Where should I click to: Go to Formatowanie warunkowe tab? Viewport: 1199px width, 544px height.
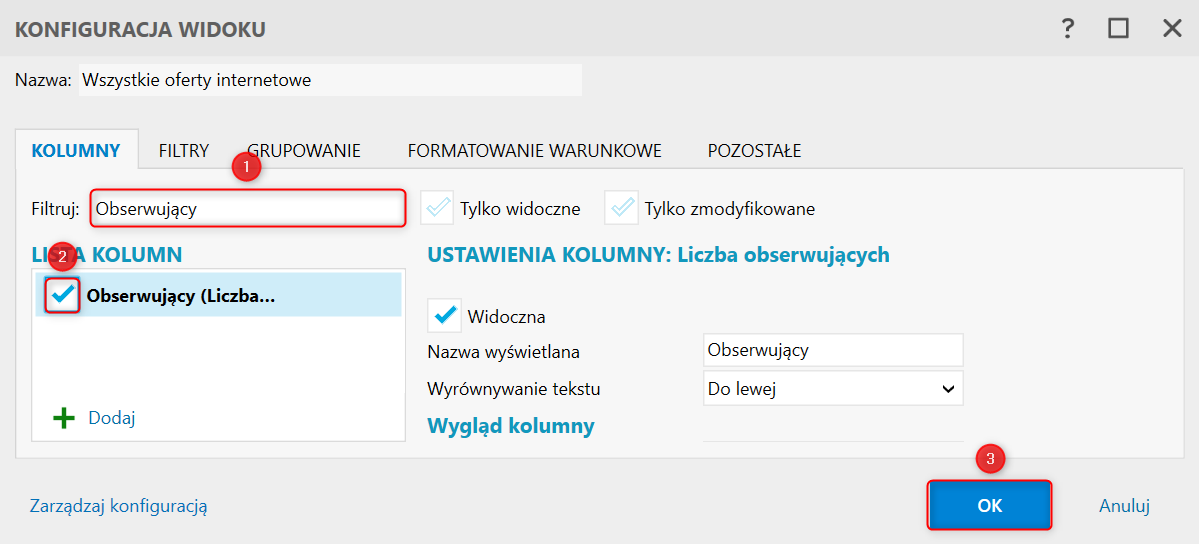pos(534,151)
